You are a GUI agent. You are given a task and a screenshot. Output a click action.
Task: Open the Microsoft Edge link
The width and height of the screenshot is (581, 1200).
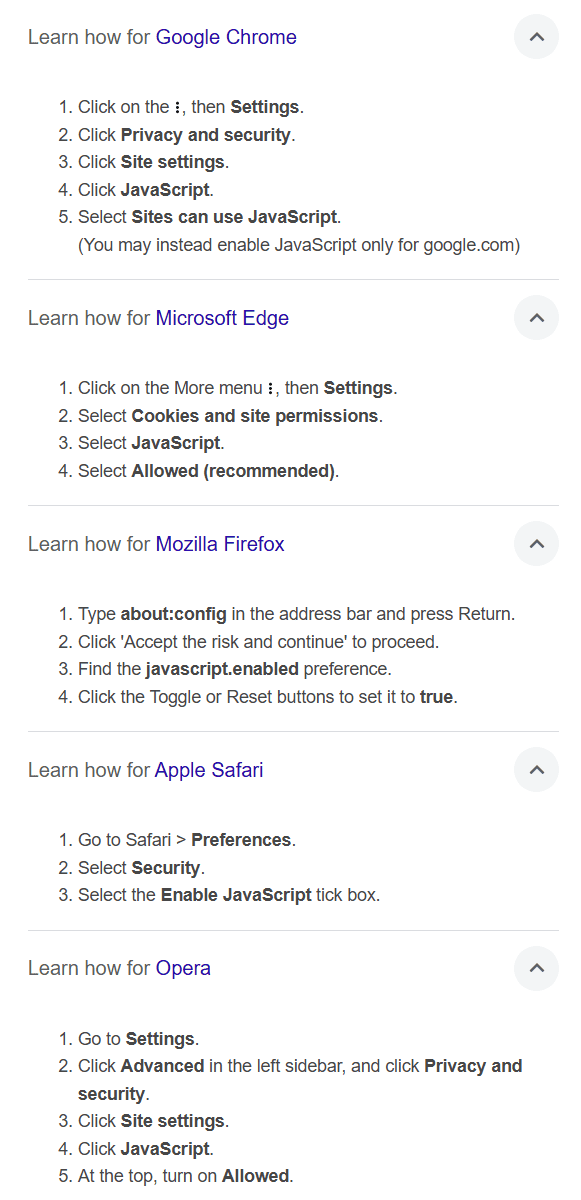point(222,319)
